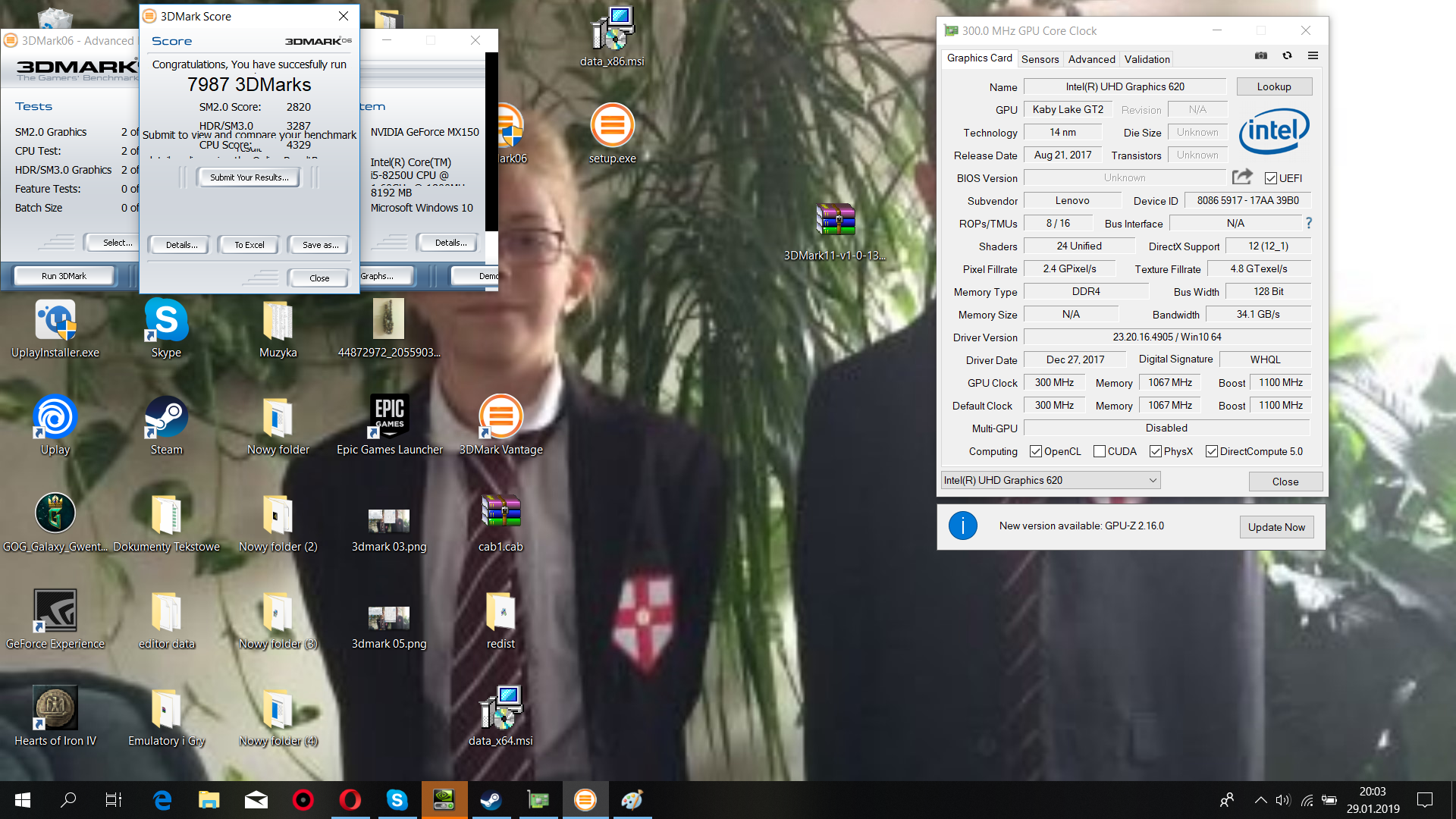Image resolution: width=1456 pixels, height=819 pixels.
Task: Click Details... in 3DMark06 System panel
Action: (x=450, y=243)
